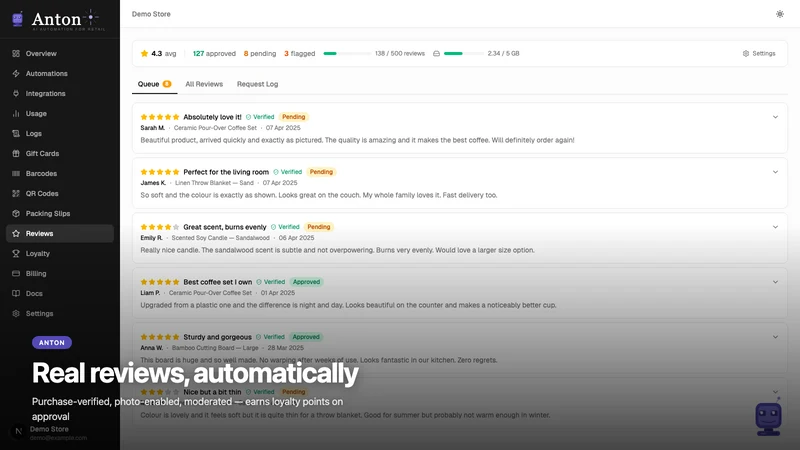Switch to the All Reviews tab

click(204, 84)
